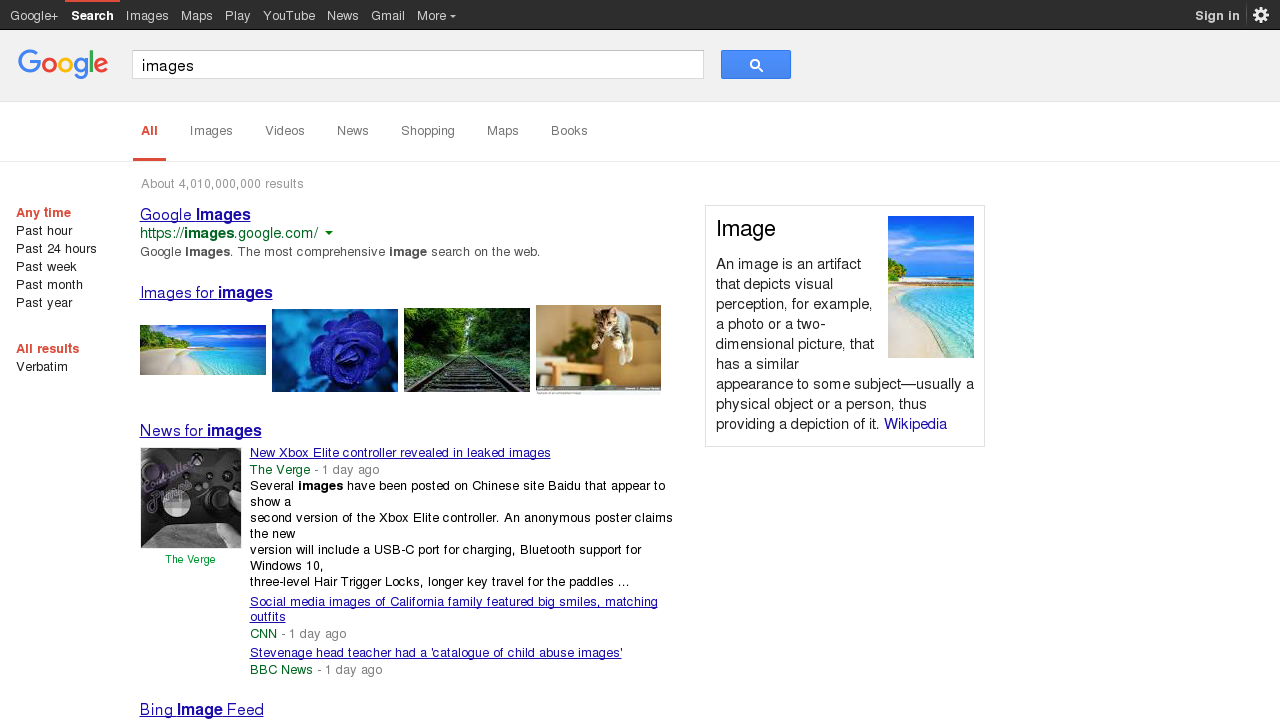
Task: Click The Verge label under news thumbnail
Action: pos(190,559)
